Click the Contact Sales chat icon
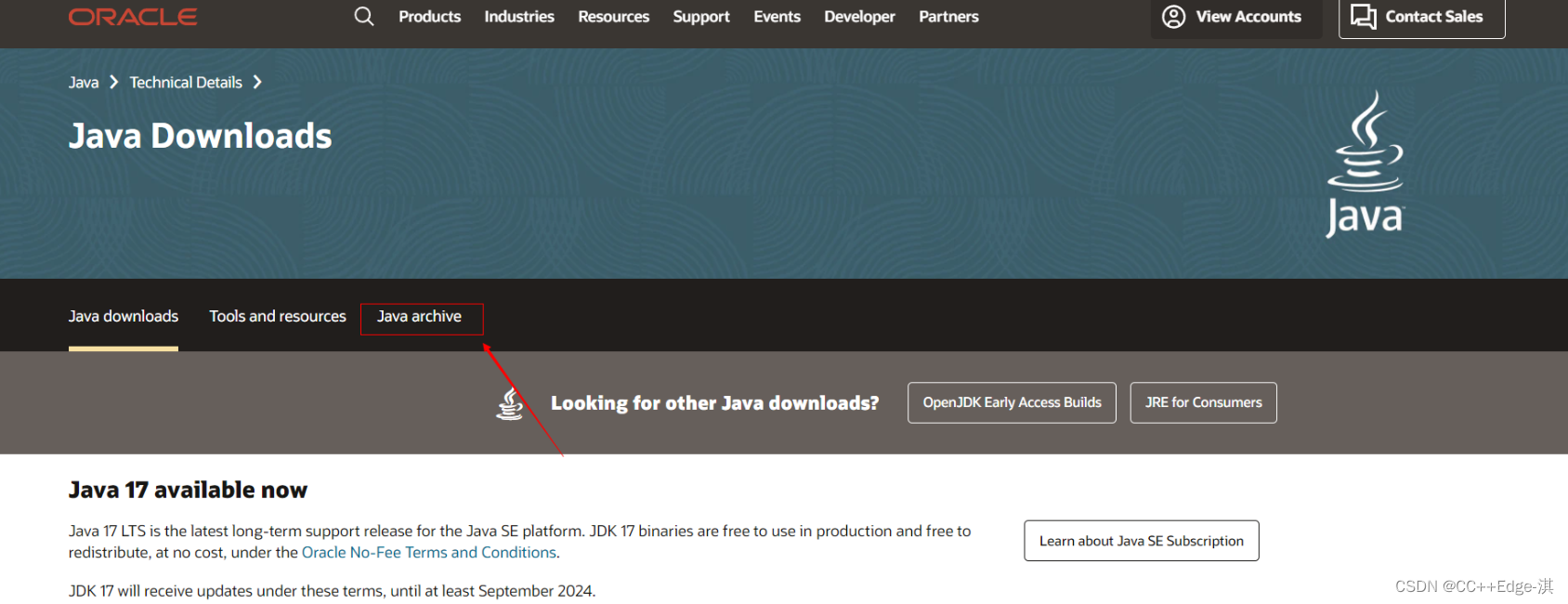Viewport: 1568px width, 604px height. coord(1364,17)
